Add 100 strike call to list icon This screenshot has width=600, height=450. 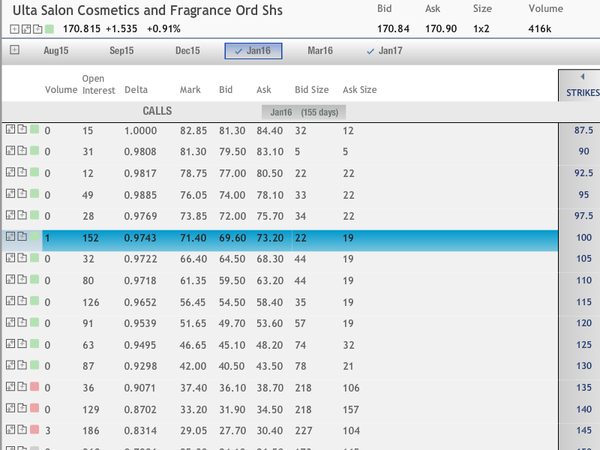pos(22,236)
